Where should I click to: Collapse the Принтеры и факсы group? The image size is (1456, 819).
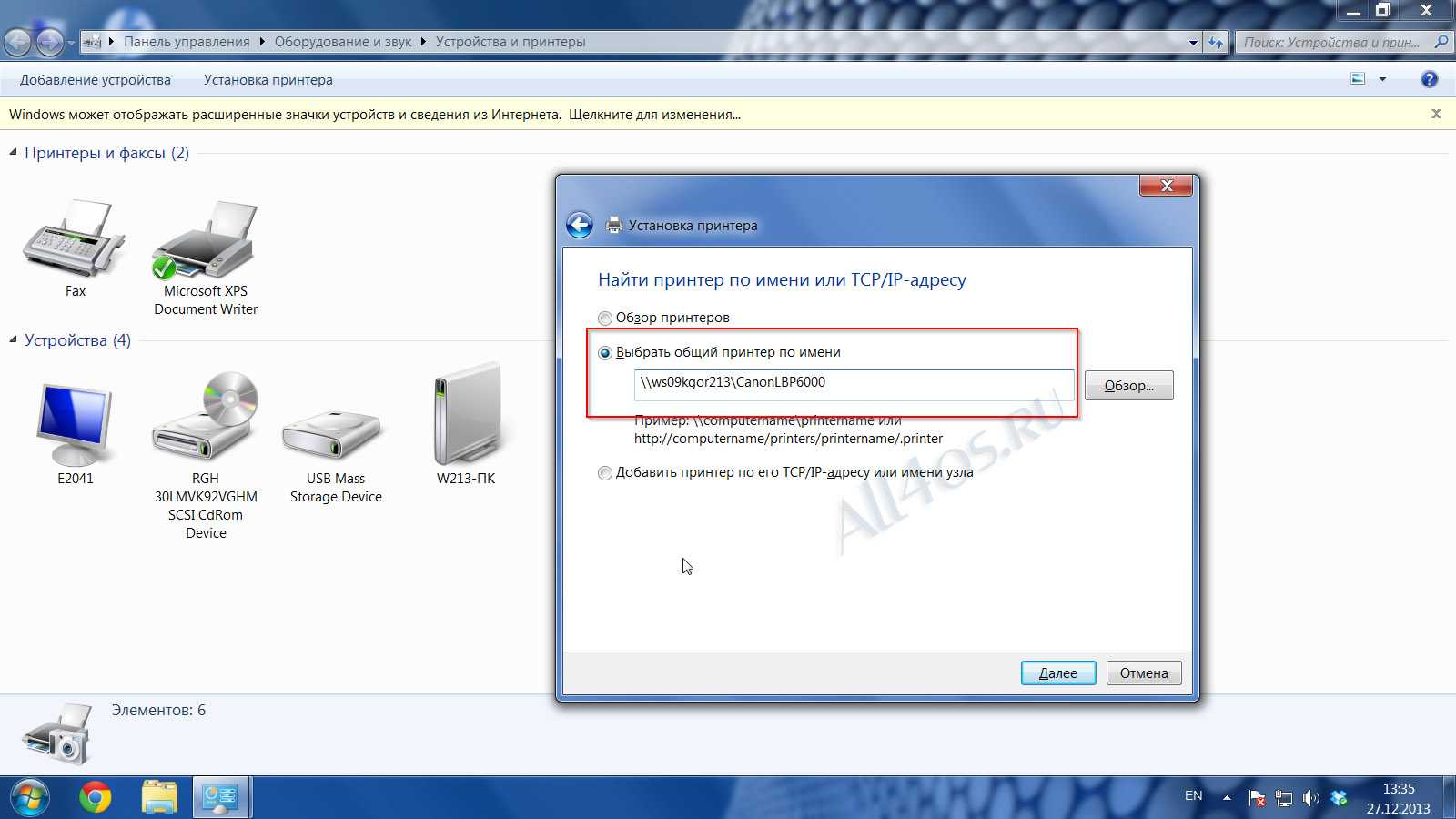pos(13,152)
